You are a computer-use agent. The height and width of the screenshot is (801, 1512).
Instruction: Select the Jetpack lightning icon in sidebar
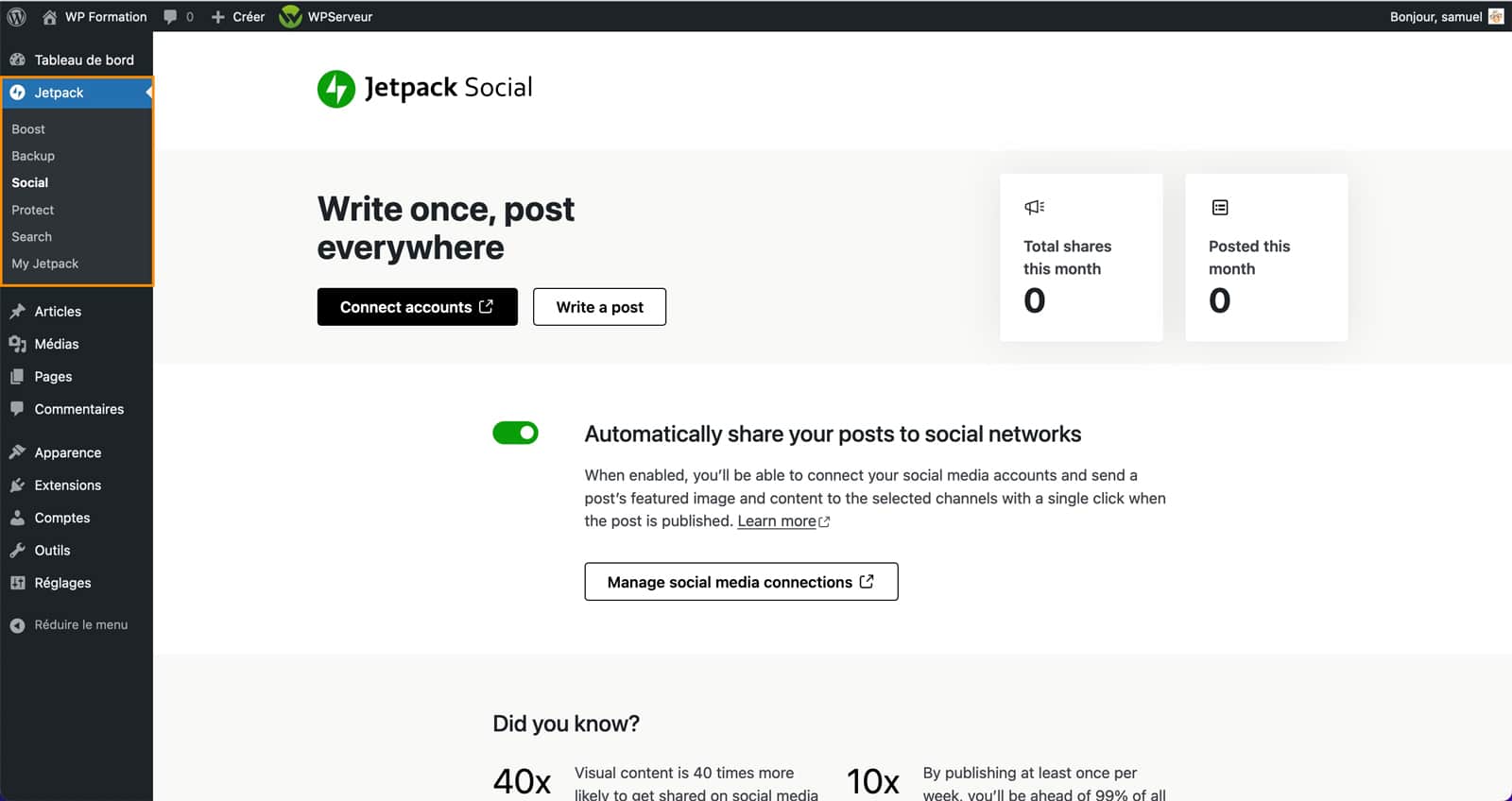click(x=17, y=93)
